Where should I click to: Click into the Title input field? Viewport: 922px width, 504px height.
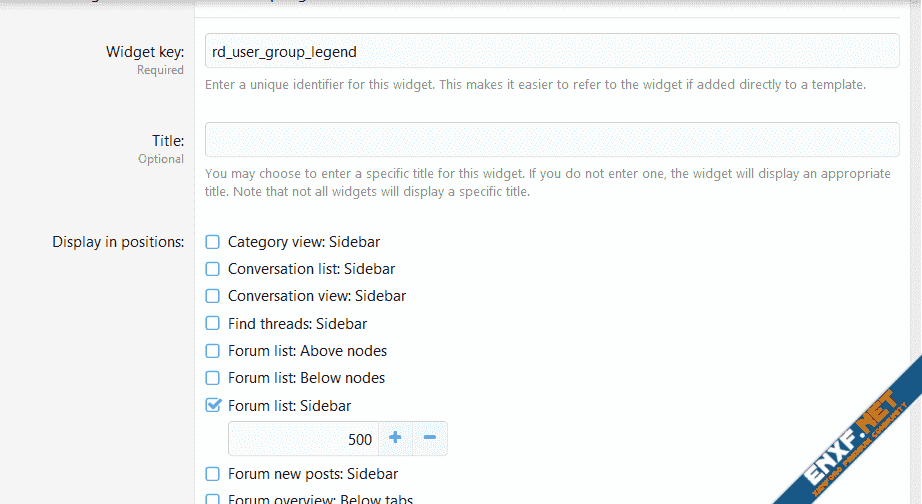click(552, 140)
